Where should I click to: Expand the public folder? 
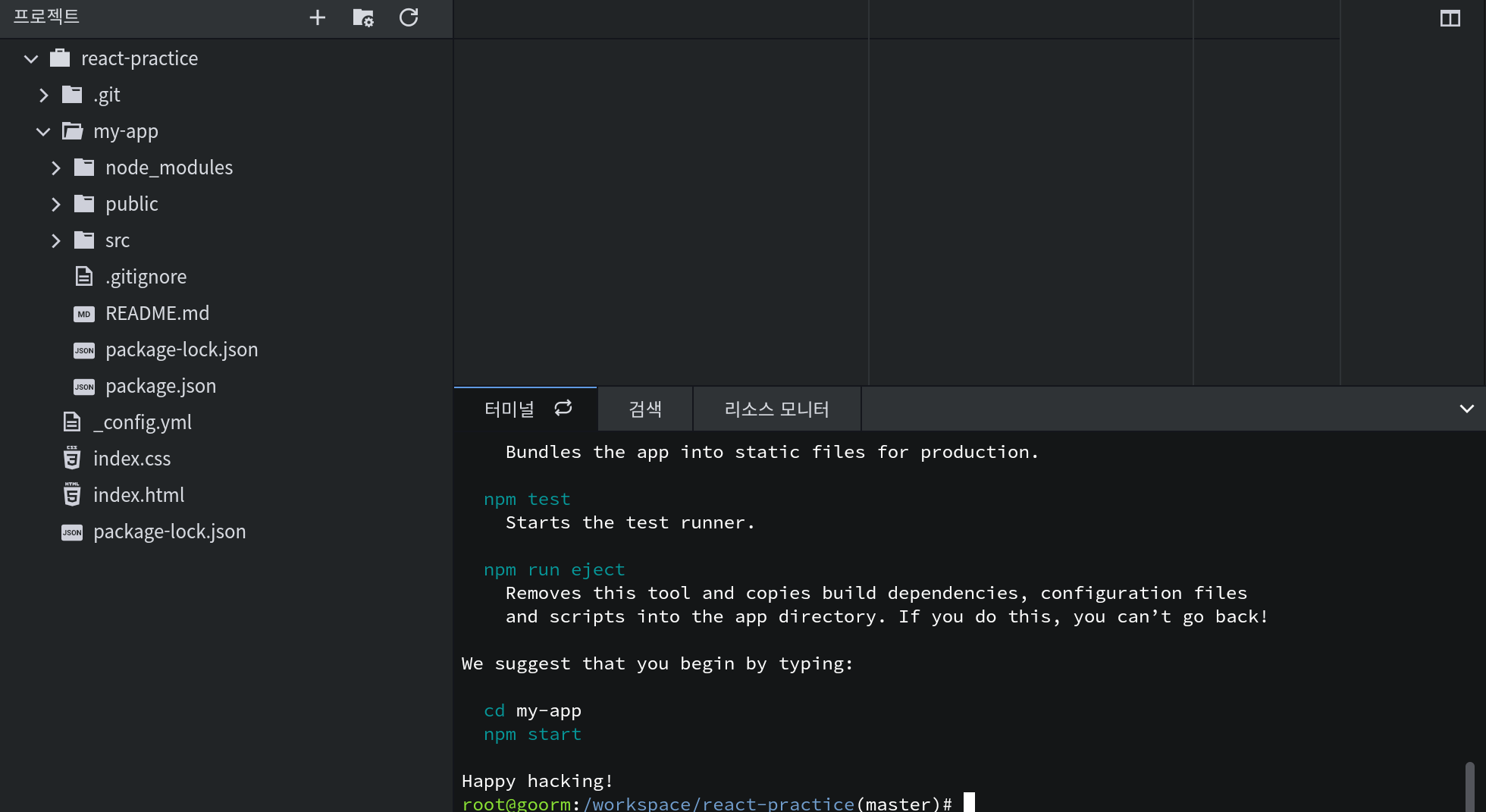click(55, 204)
